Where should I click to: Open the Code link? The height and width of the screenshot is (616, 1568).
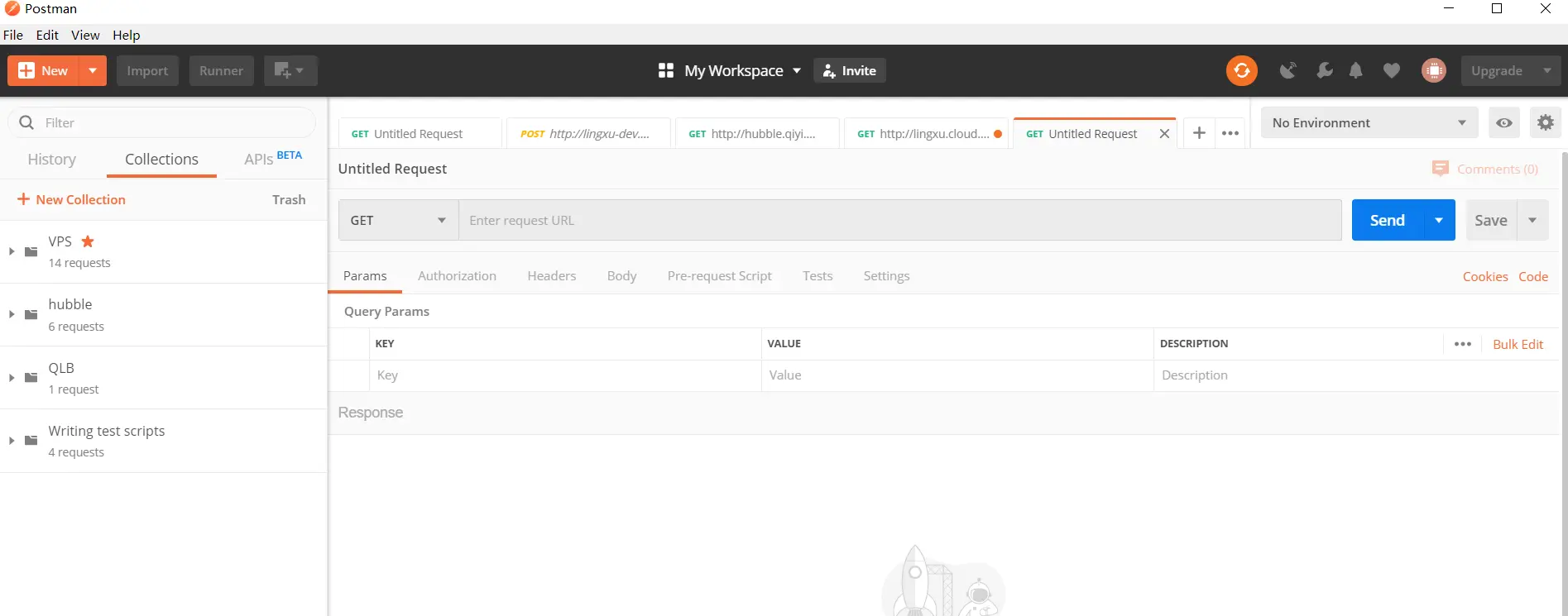[x=1533, y=277]
